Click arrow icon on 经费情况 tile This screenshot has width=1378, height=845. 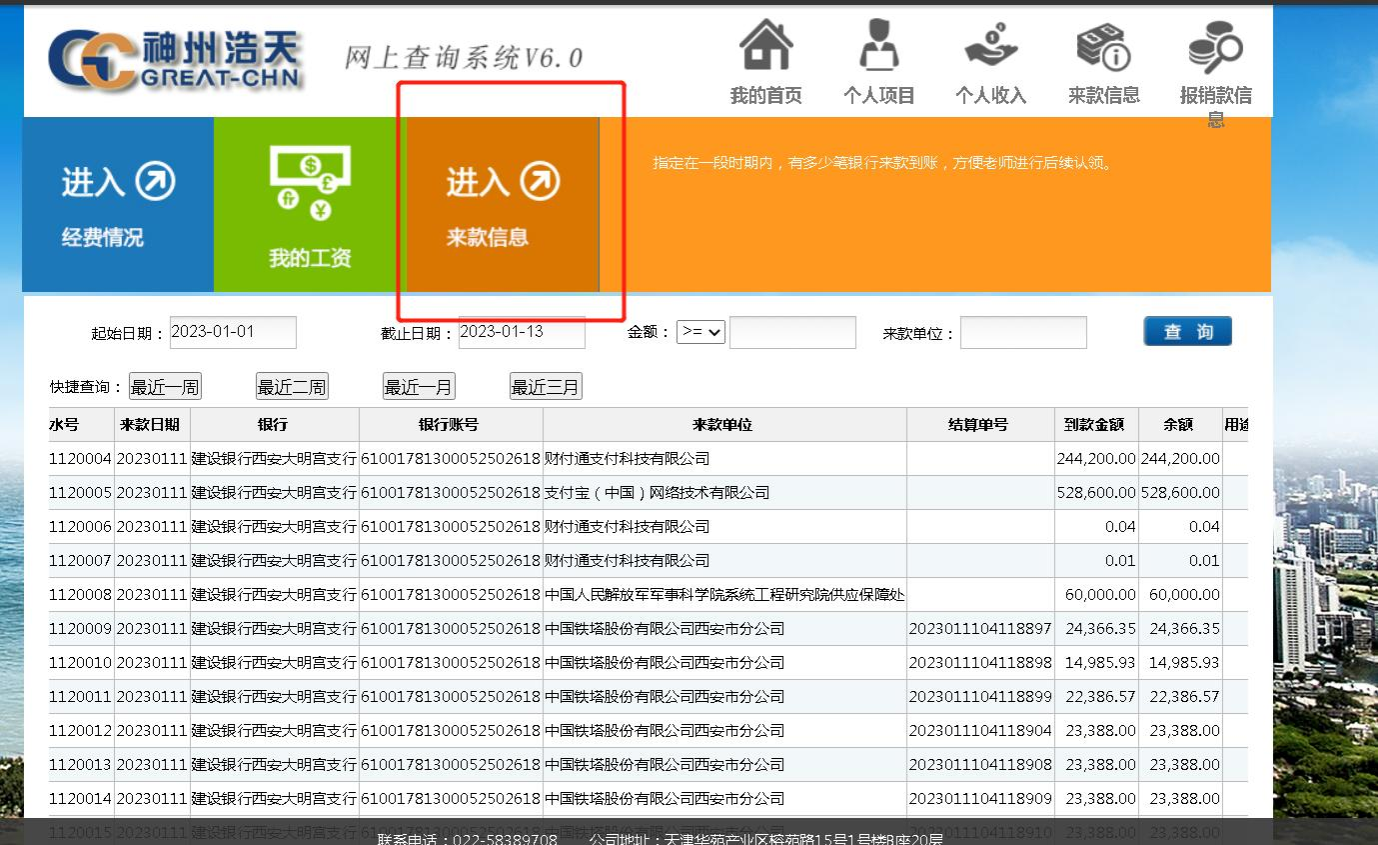[155, 181]
